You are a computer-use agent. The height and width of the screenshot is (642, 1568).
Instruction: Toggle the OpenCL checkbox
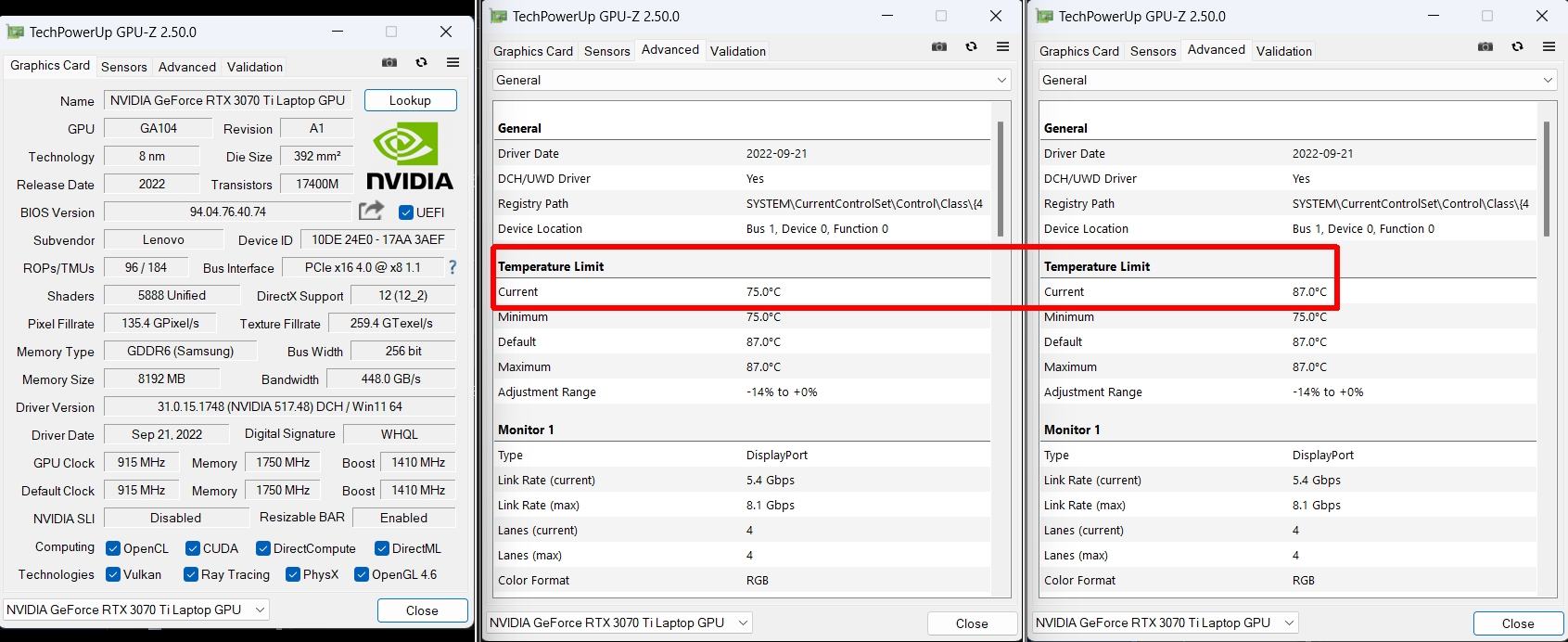pyautogui.click(x=113, y=548)
